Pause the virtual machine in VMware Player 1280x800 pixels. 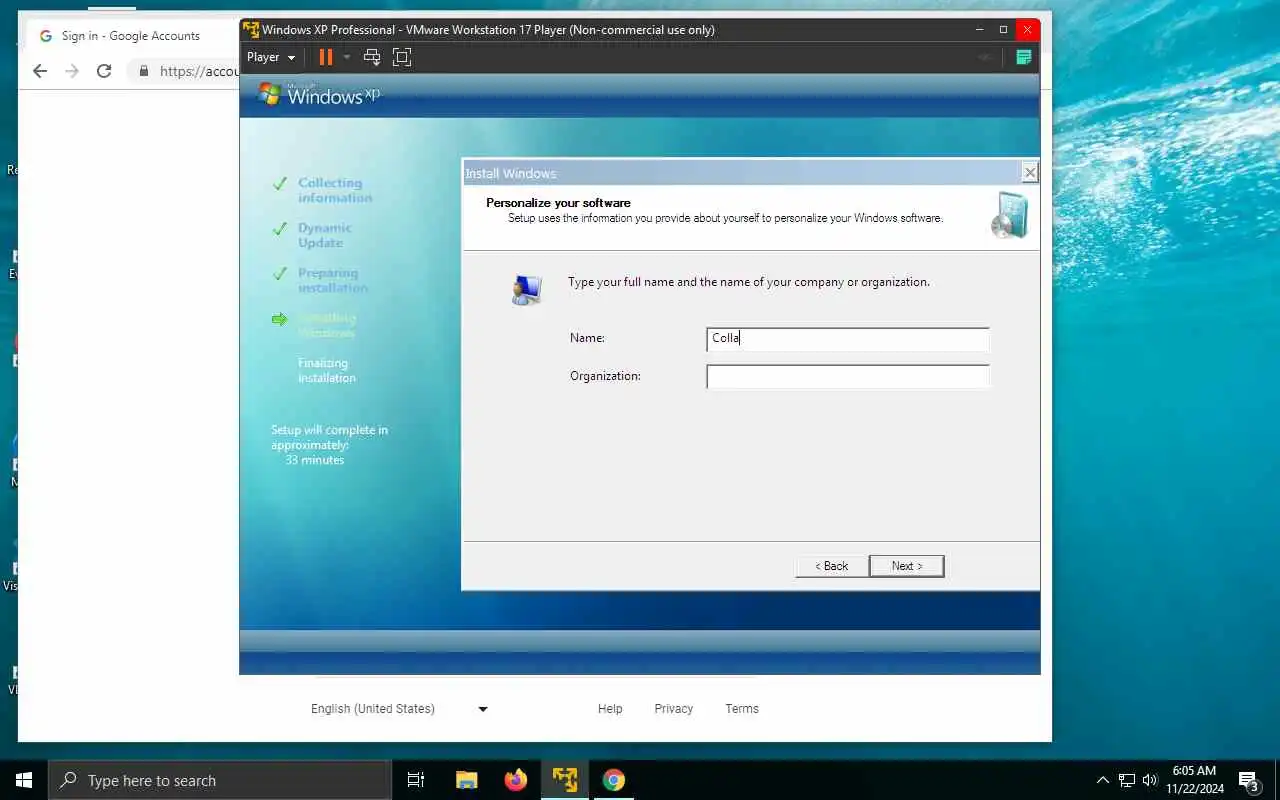tap(325, 57)
